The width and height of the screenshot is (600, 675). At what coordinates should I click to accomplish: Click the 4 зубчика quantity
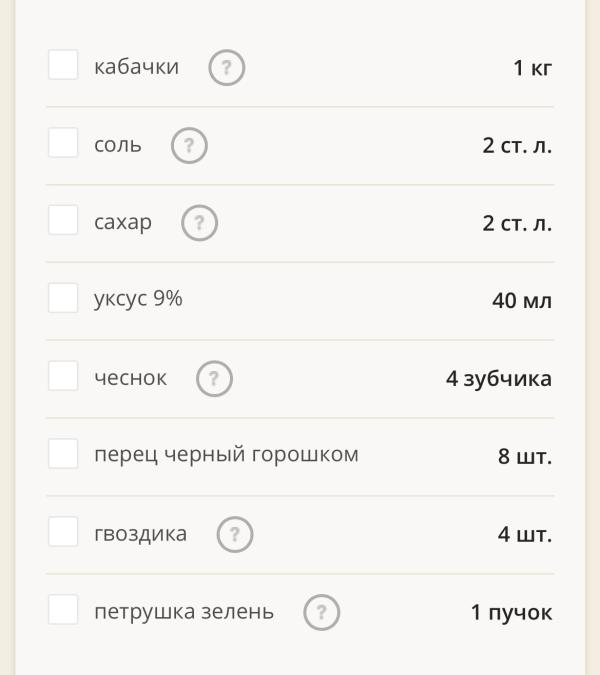[x=499, y=379]
